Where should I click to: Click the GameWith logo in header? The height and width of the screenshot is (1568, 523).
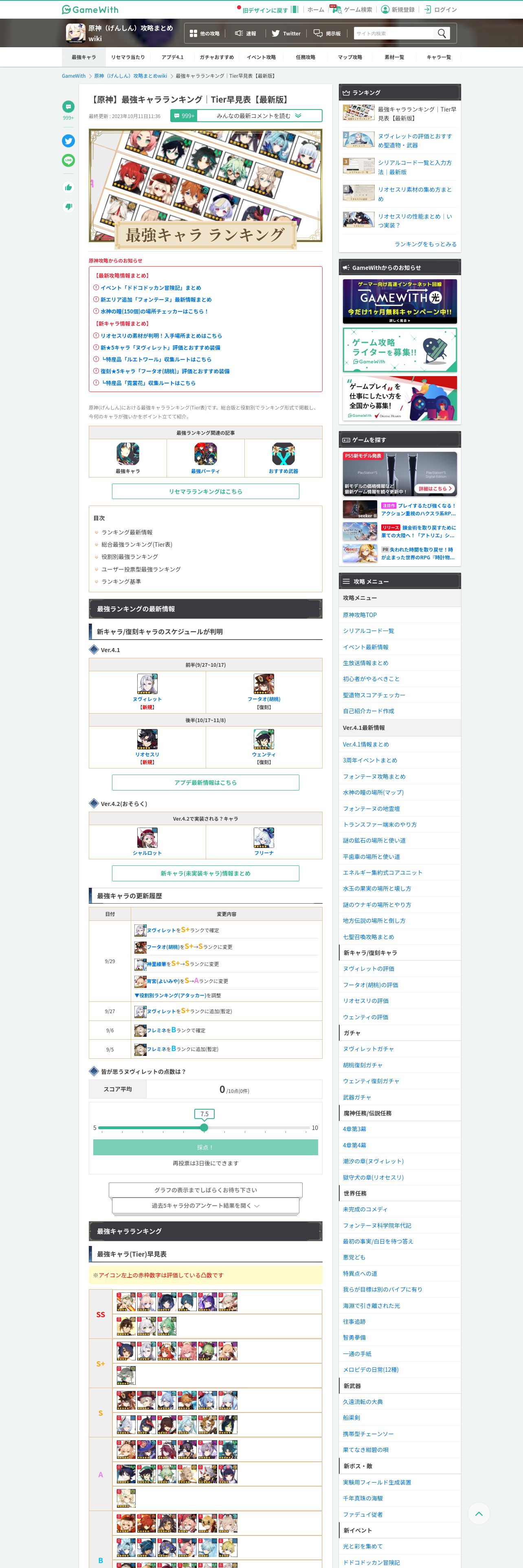coord(90,9)
